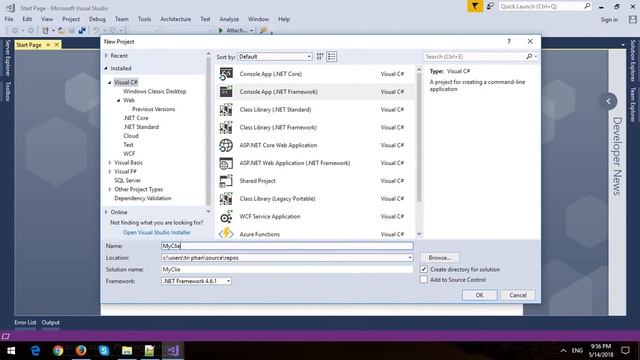Open the Sort by dropdown
Image resolution: width=640 pixels, height=360 pixels.
(275, 57)
